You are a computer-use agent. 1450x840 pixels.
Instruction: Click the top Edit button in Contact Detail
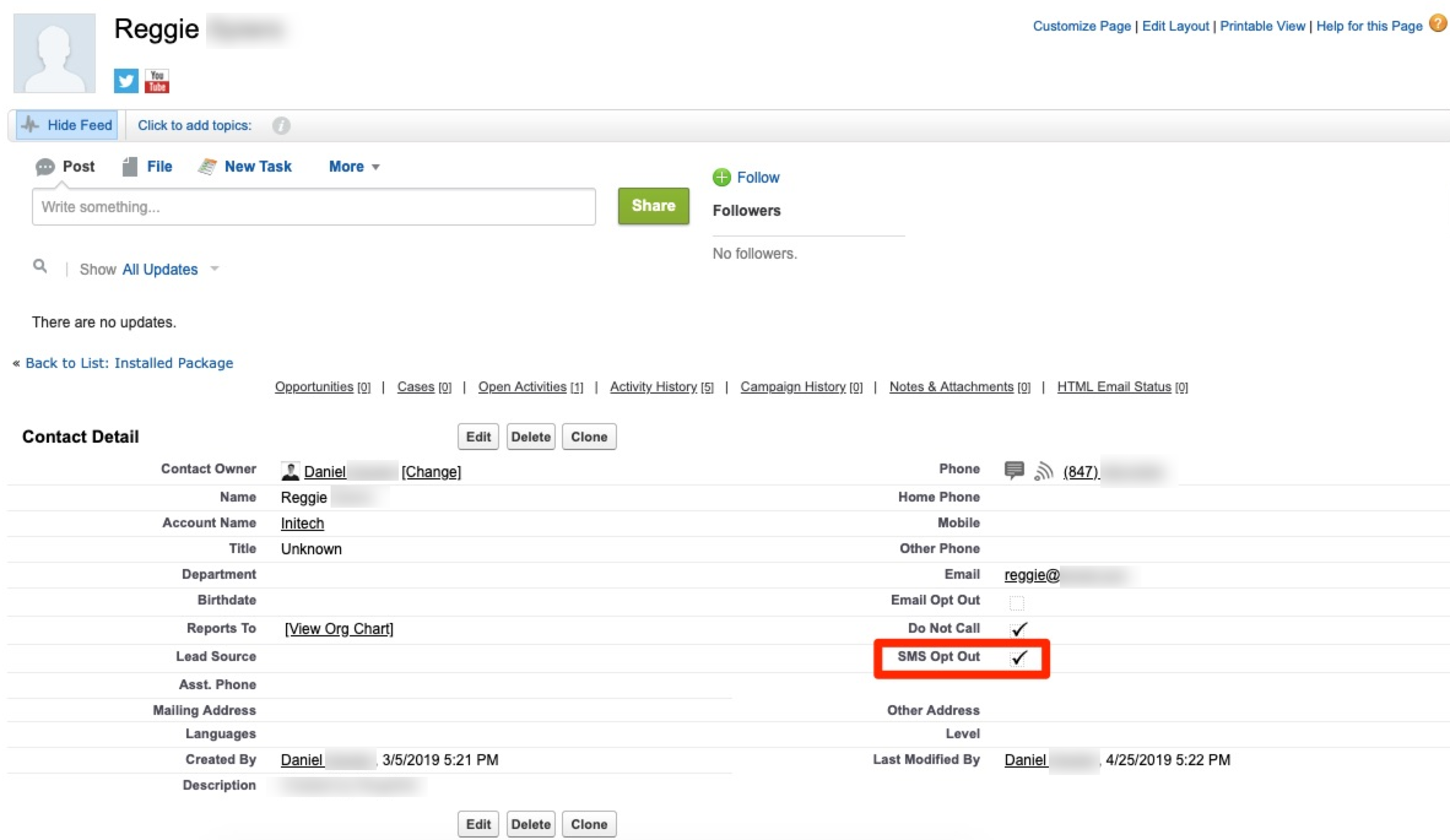pyautogui.click(x=478, y=437)
